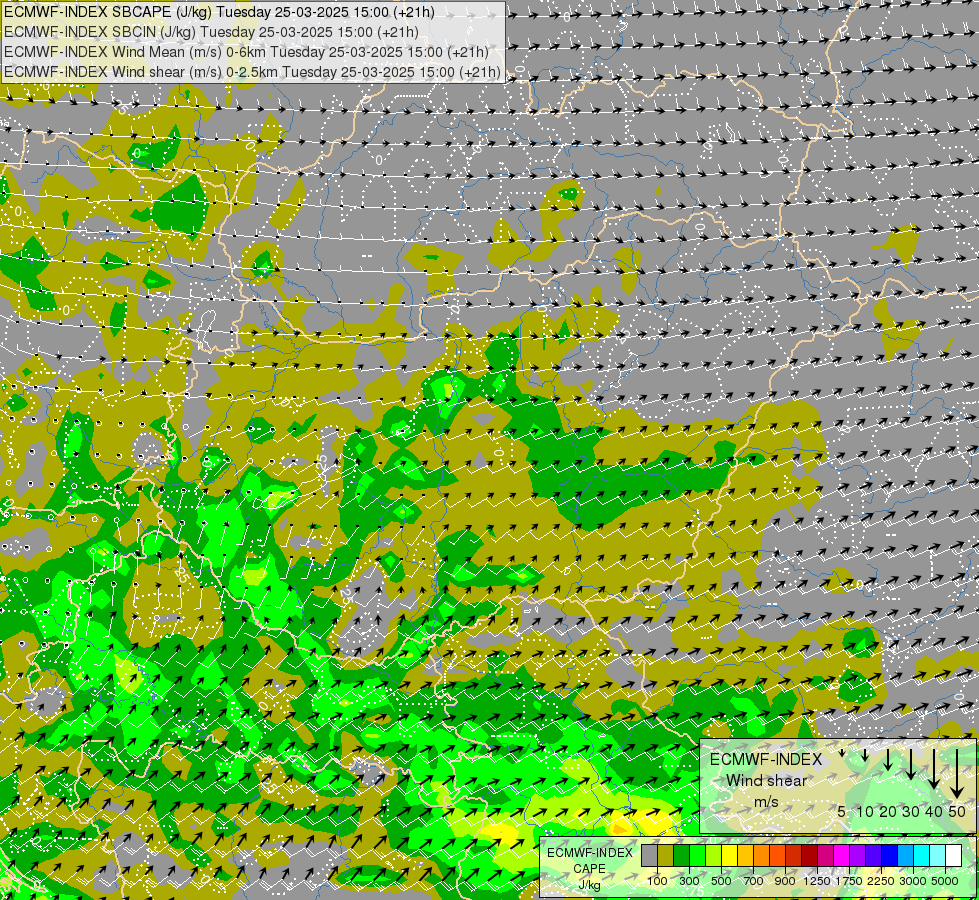This screenshot has width=979, height=900.
Task: Click the 100 value on the CAPE scale
Action: tap(657, 881)
